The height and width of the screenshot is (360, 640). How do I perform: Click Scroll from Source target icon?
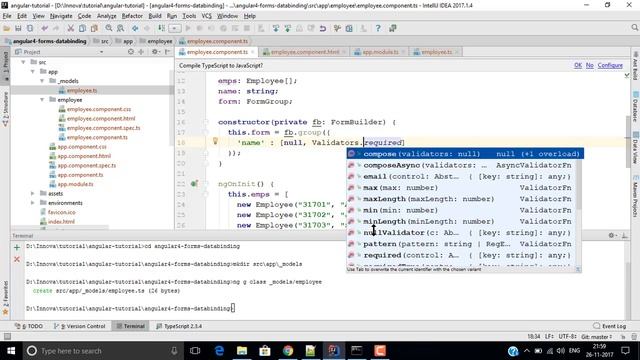131,52
